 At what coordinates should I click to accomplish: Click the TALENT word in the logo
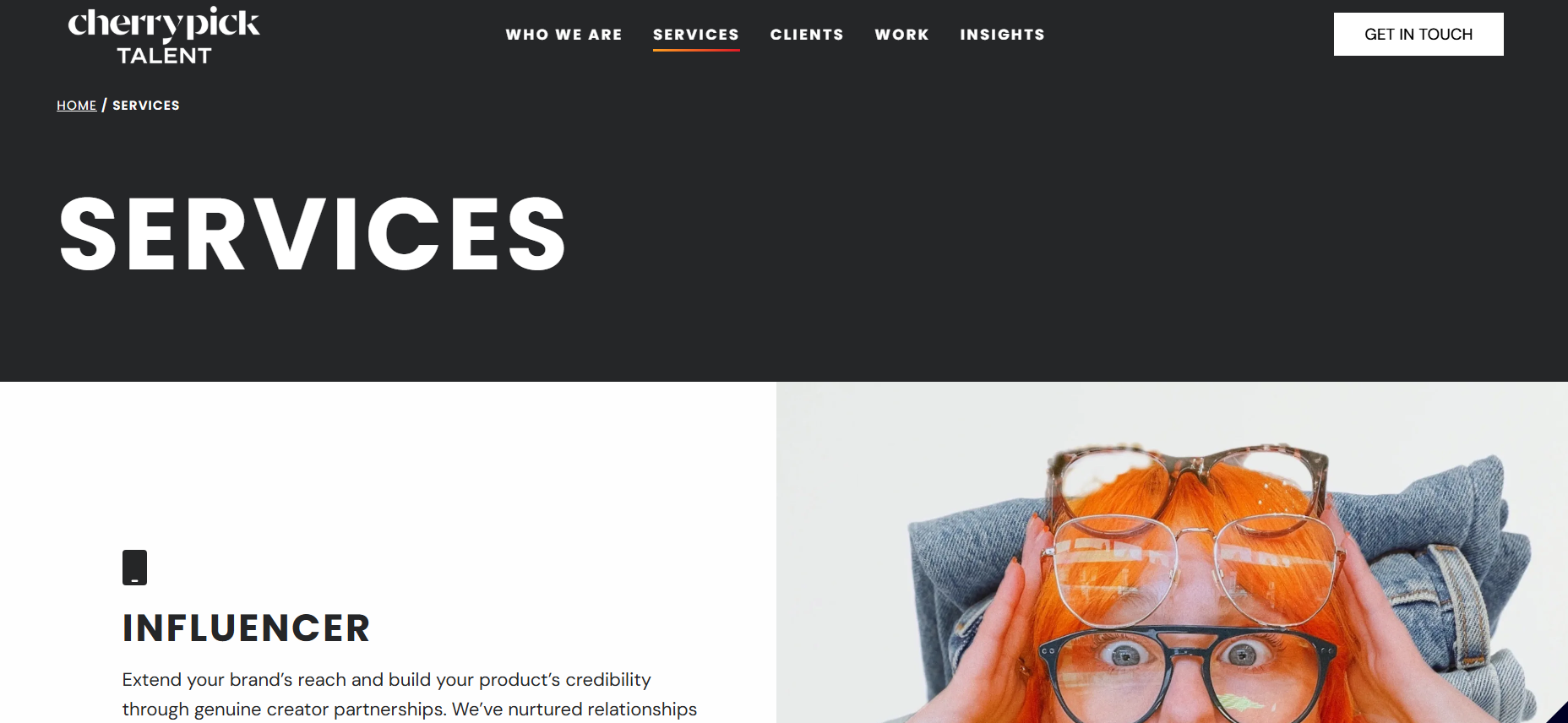tap(164, 56)
